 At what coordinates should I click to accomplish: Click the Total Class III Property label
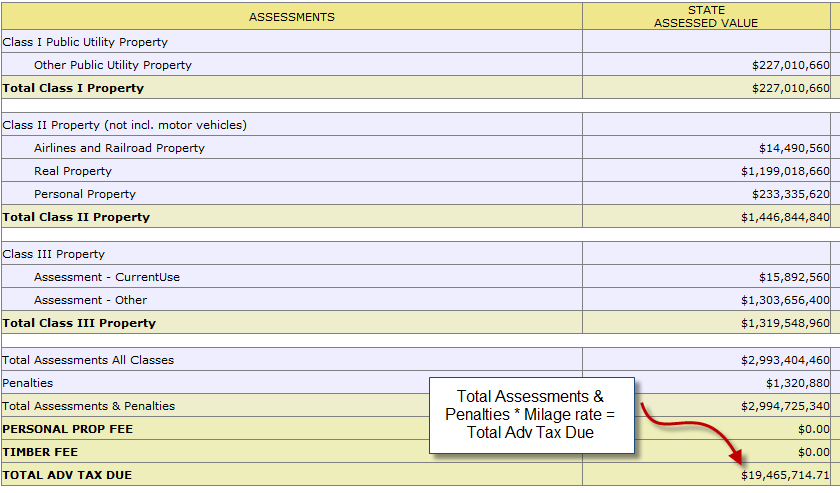[79, 323]
